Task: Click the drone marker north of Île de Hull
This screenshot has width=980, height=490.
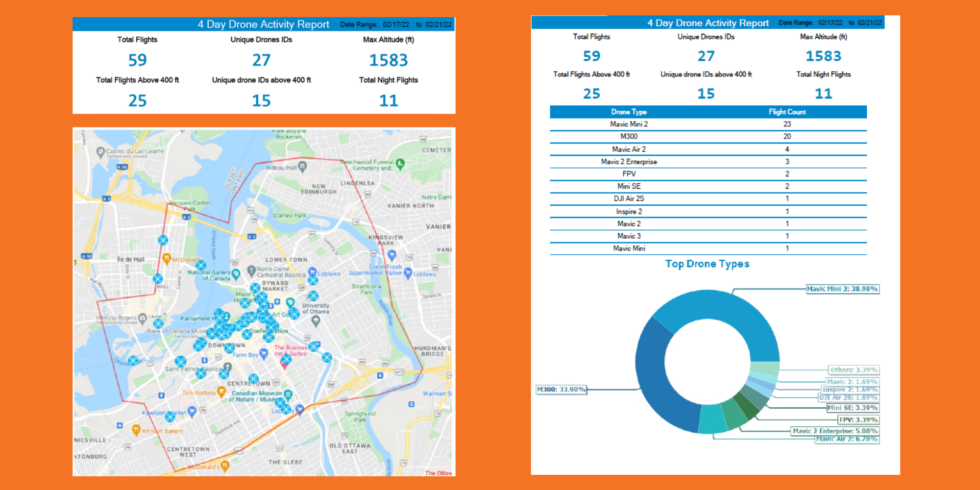Action: (x=163, y=239)
